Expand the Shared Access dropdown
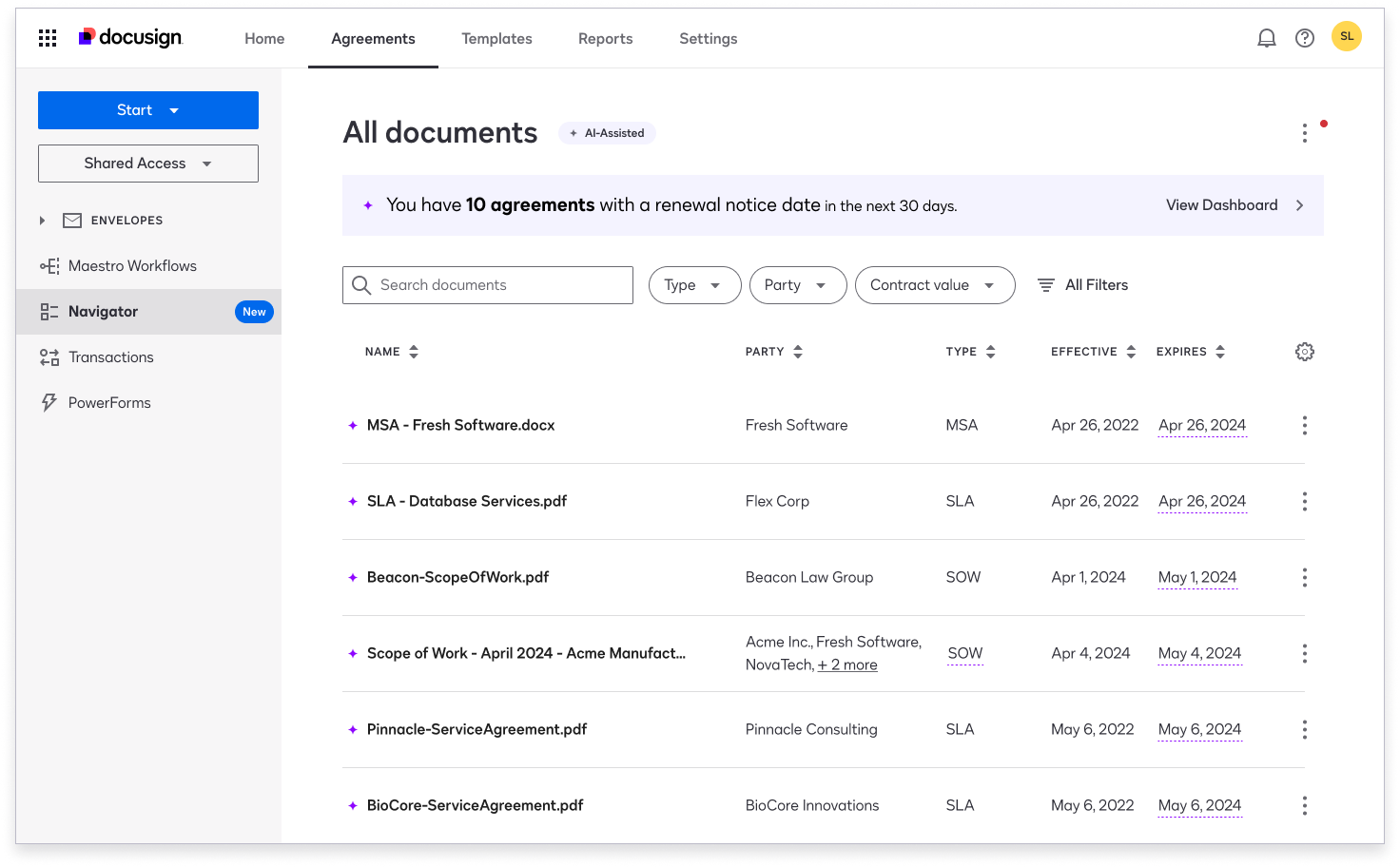 [147, 163]
